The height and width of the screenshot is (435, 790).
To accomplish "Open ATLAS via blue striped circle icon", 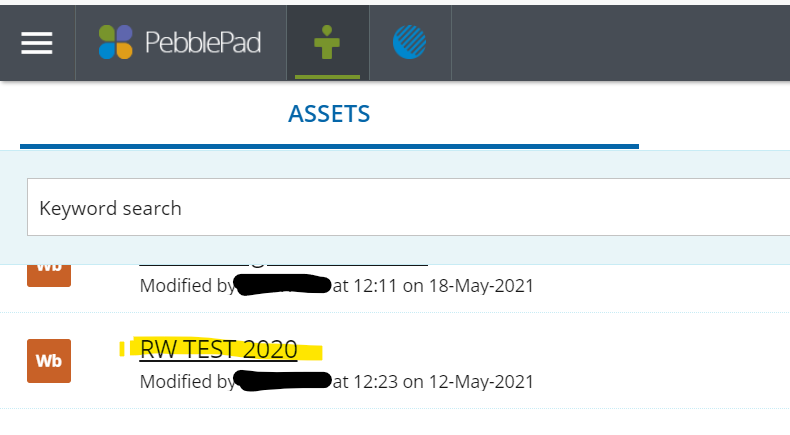I will pos(410,42).
